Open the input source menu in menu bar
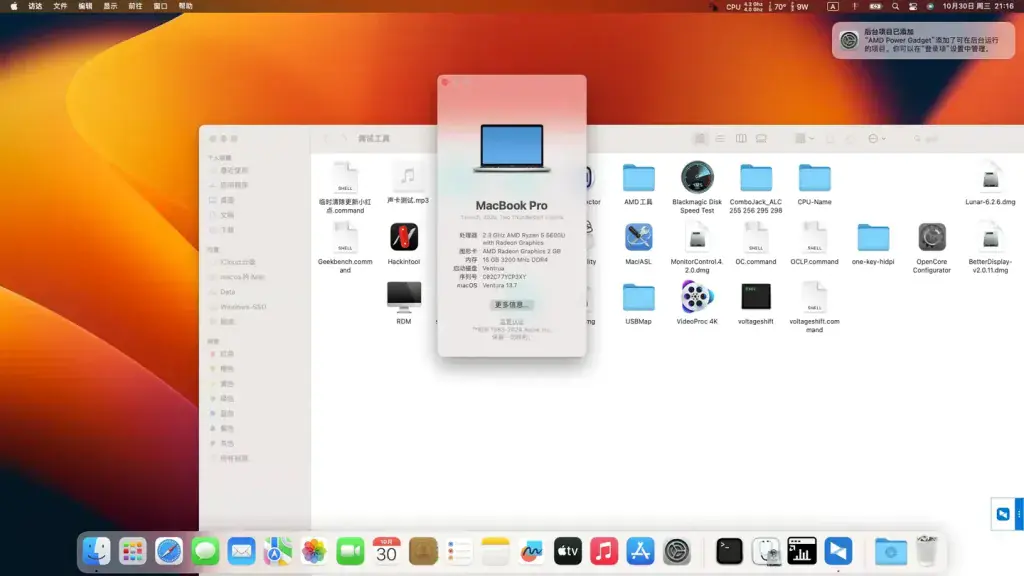 click(833, 7)
